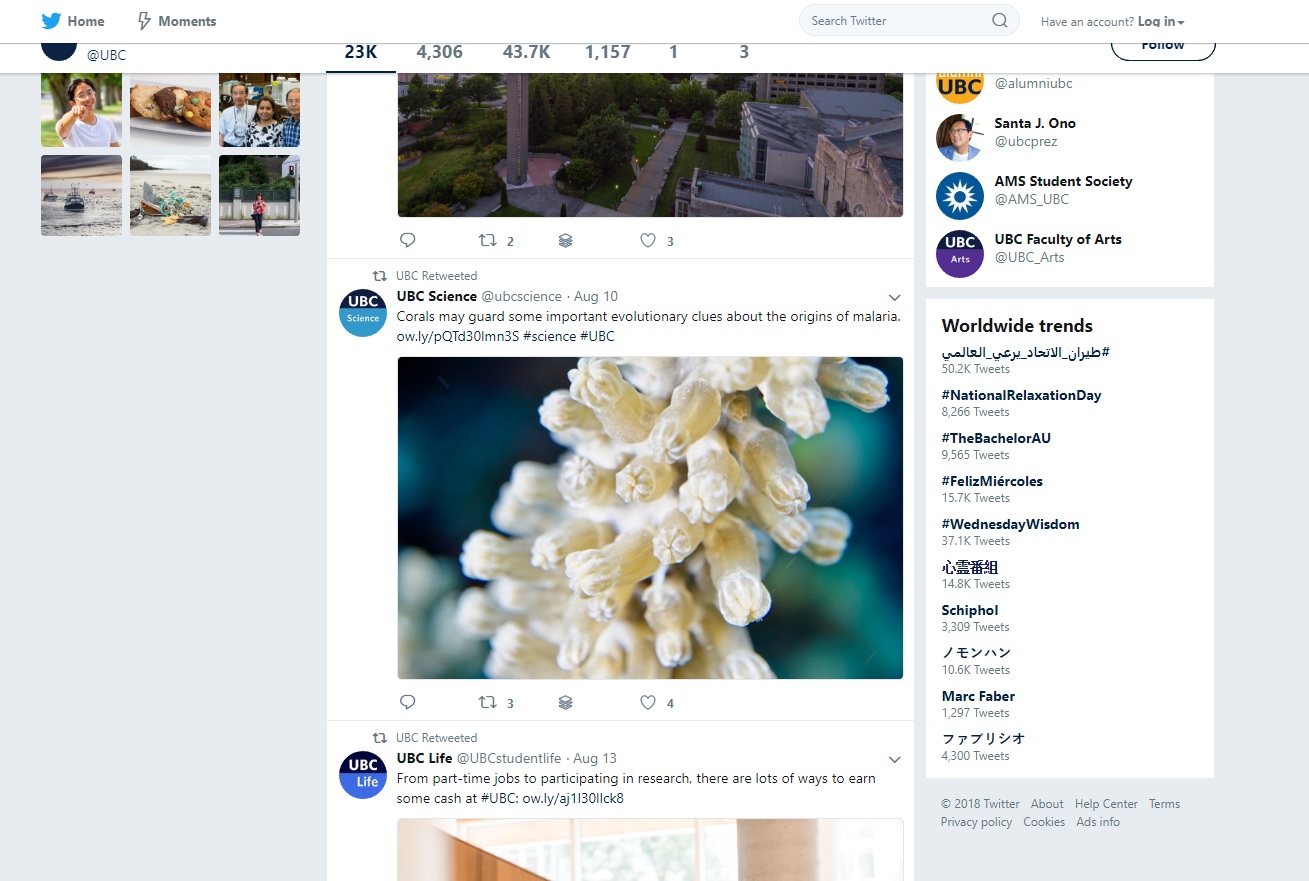Viewport: 1309px width, 881px height.
Task: Click the @ubcscience handle in tweet
Action: pos(522,296)
